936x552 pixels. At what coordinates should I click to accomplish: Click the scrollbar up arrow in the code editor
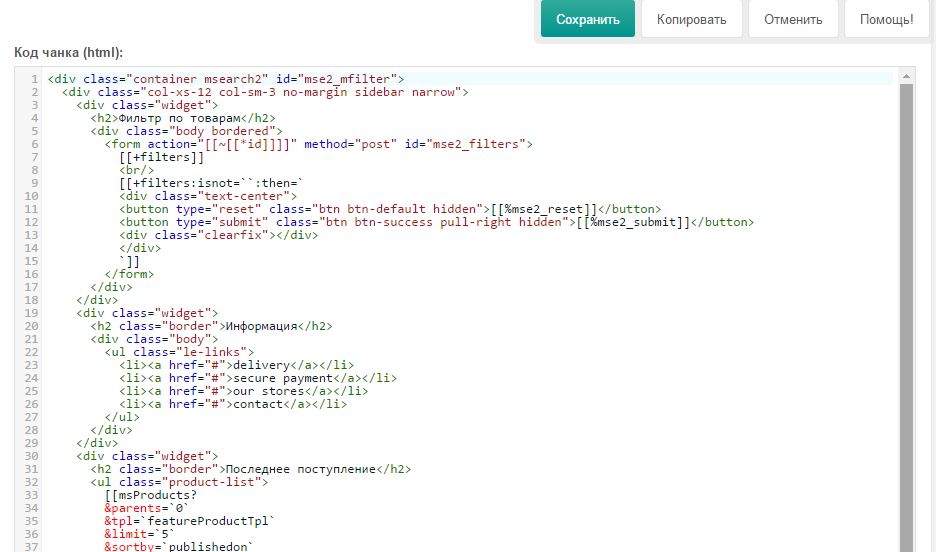906,76
